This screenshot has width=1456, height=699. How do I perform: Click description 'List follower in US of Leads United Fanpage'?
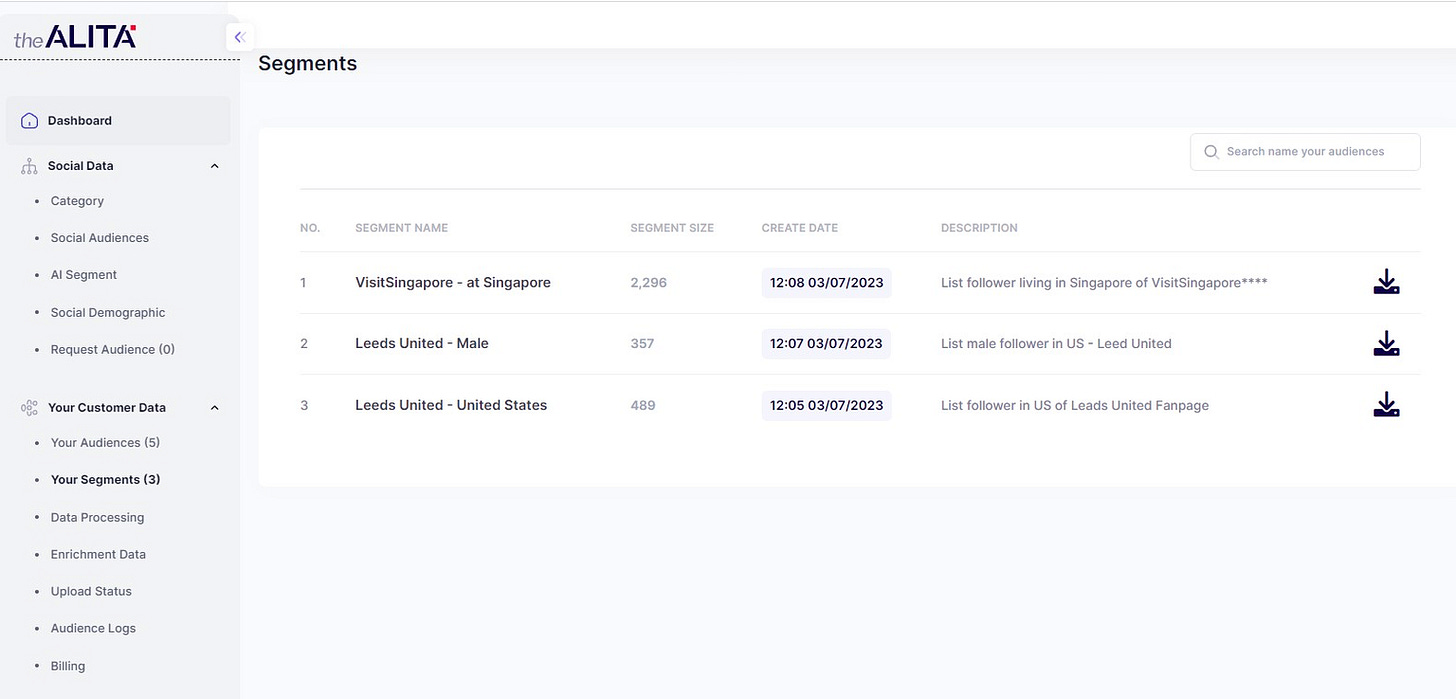pos(1075,405)
